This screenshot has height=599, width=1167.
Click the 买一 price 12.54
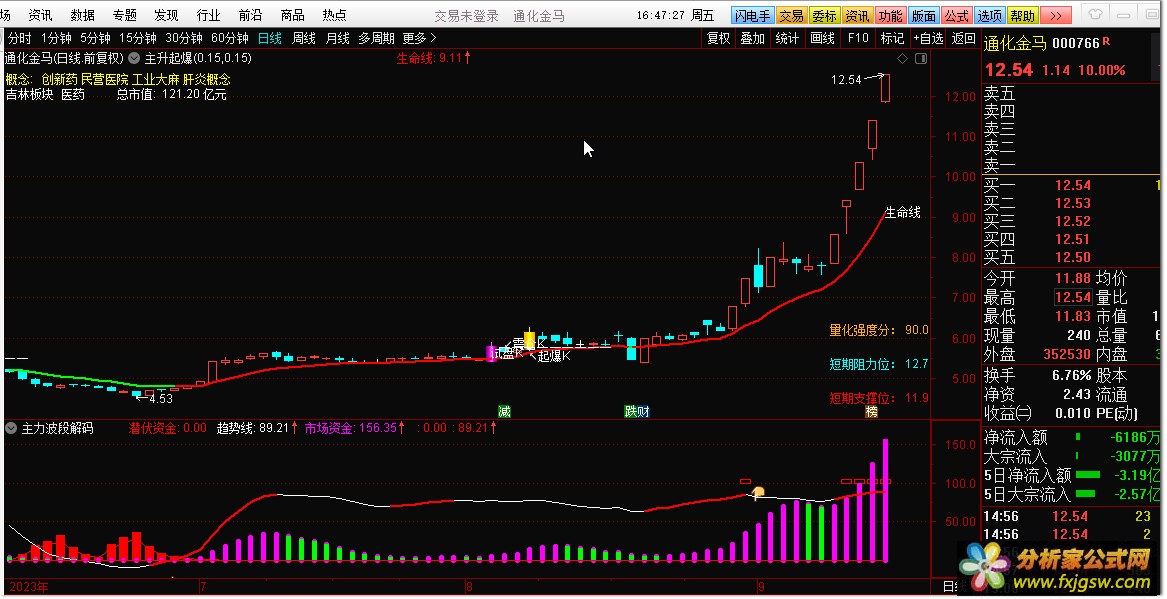1072,185
